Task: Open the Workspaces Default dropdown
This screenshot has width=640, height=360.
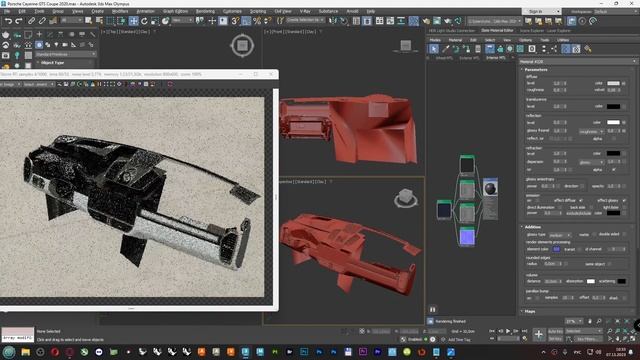Action: pos(617,11)
